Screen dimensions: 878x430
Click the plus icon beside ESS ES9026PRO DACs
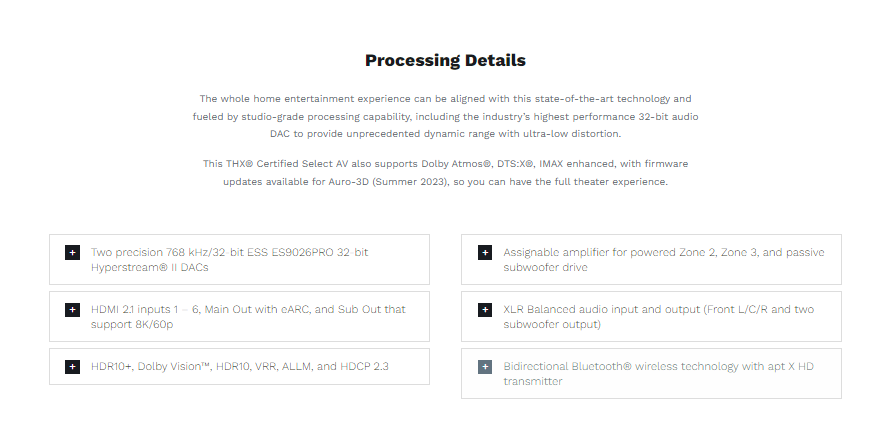tap(72, 253)
